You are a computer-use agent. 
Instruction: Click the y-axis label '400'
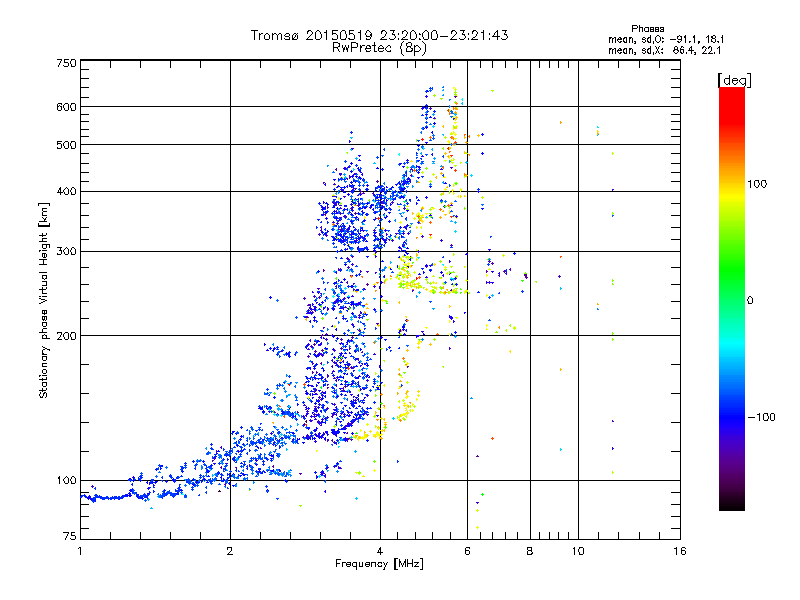[66, 191]
